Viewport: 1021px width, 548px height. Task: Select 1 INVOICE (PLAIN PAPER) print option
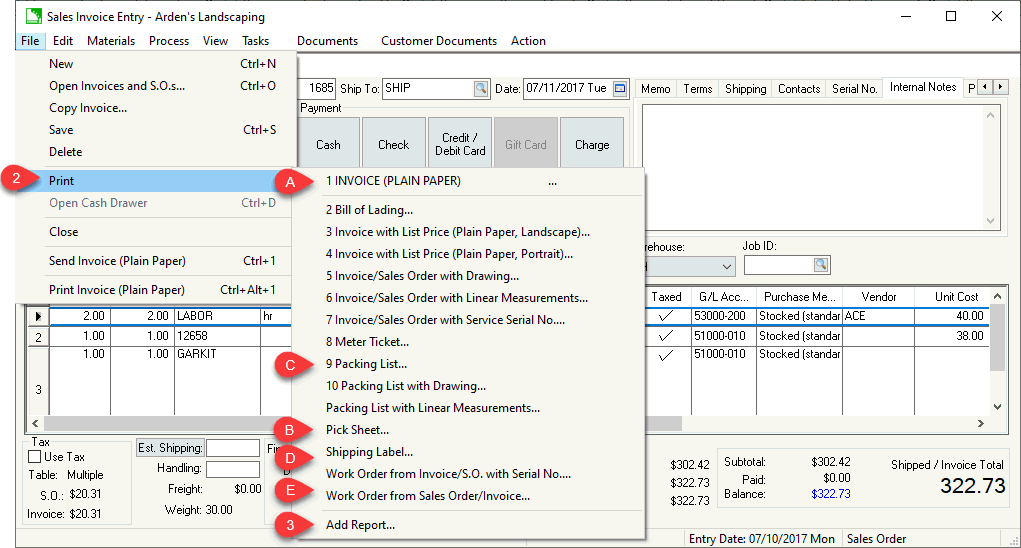point(393,181)
